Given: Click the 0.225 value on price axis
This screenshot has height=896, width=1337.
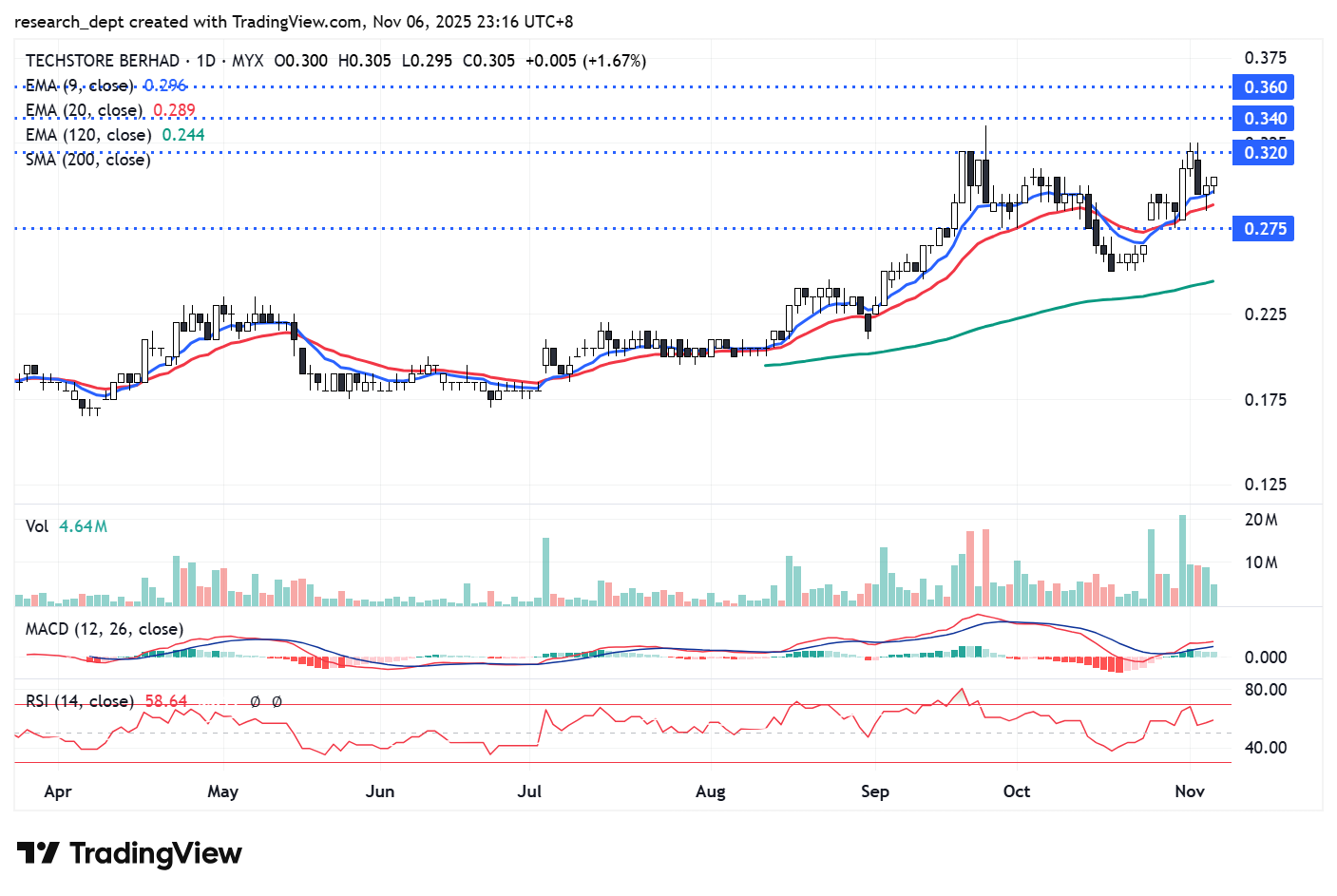Looking at the screenshot, I should (1266, 315).
